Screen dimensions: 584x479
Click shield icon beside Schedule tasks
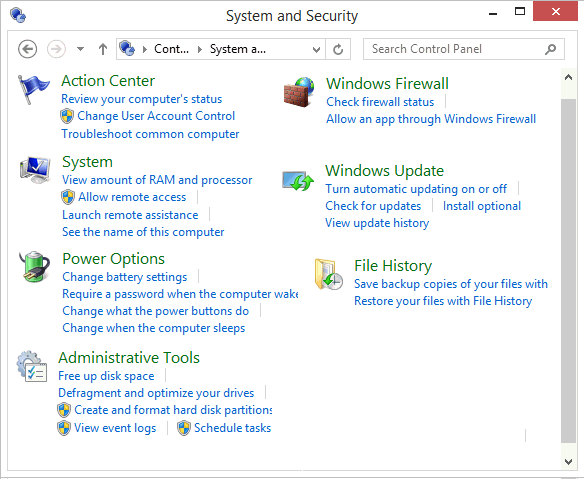click(x=184, y=428)
